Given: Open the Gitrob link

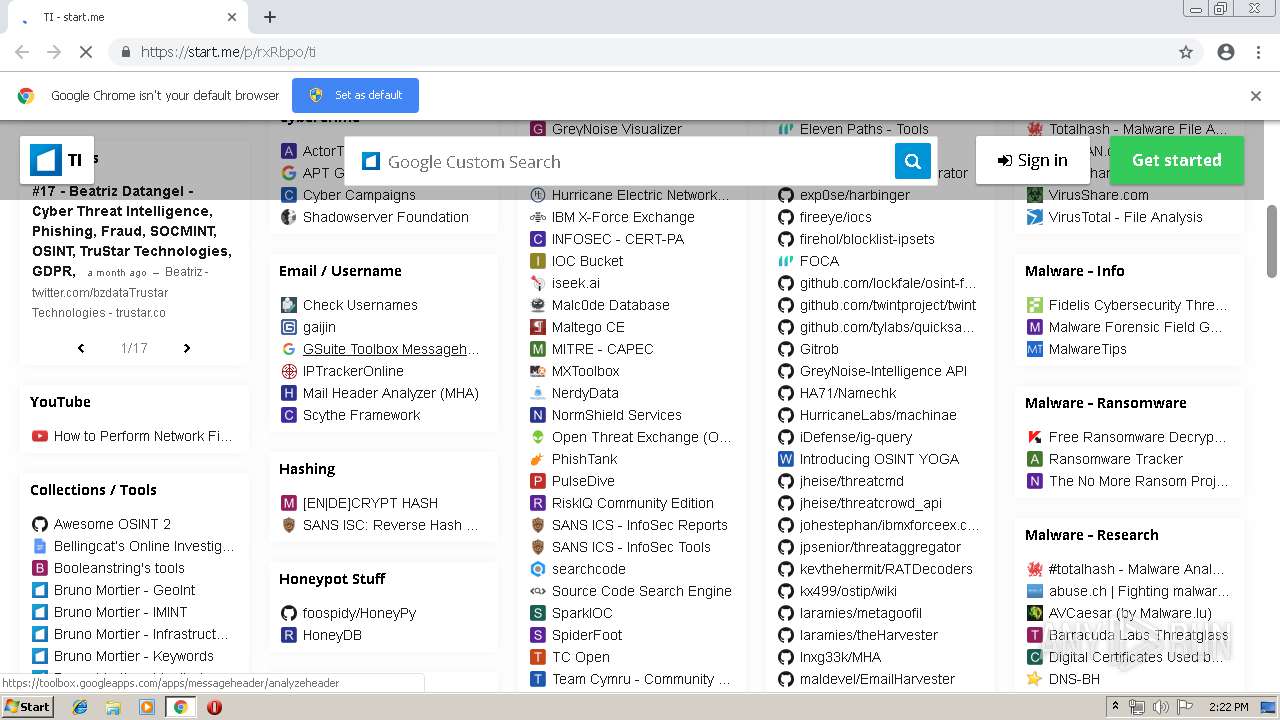Looking at the screenshot, I should [819, 349].
